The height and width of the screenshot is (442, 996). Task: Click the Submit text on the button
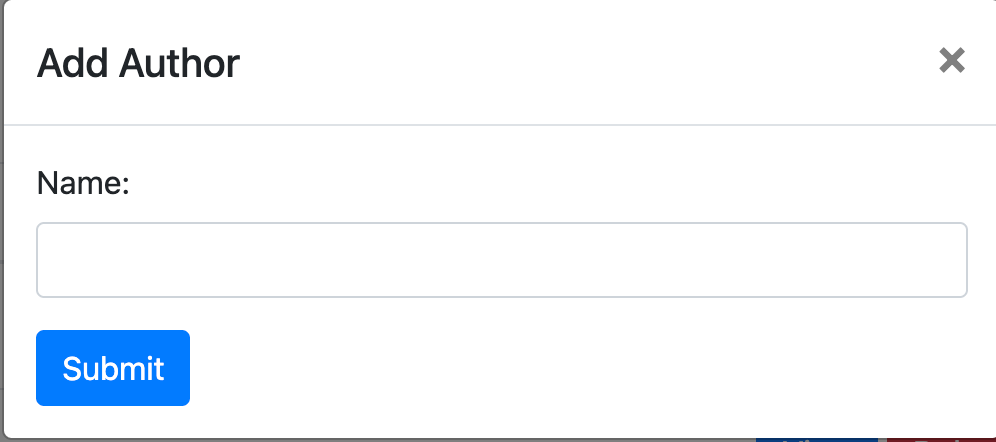pyautogui.click(x=113, y=368)
